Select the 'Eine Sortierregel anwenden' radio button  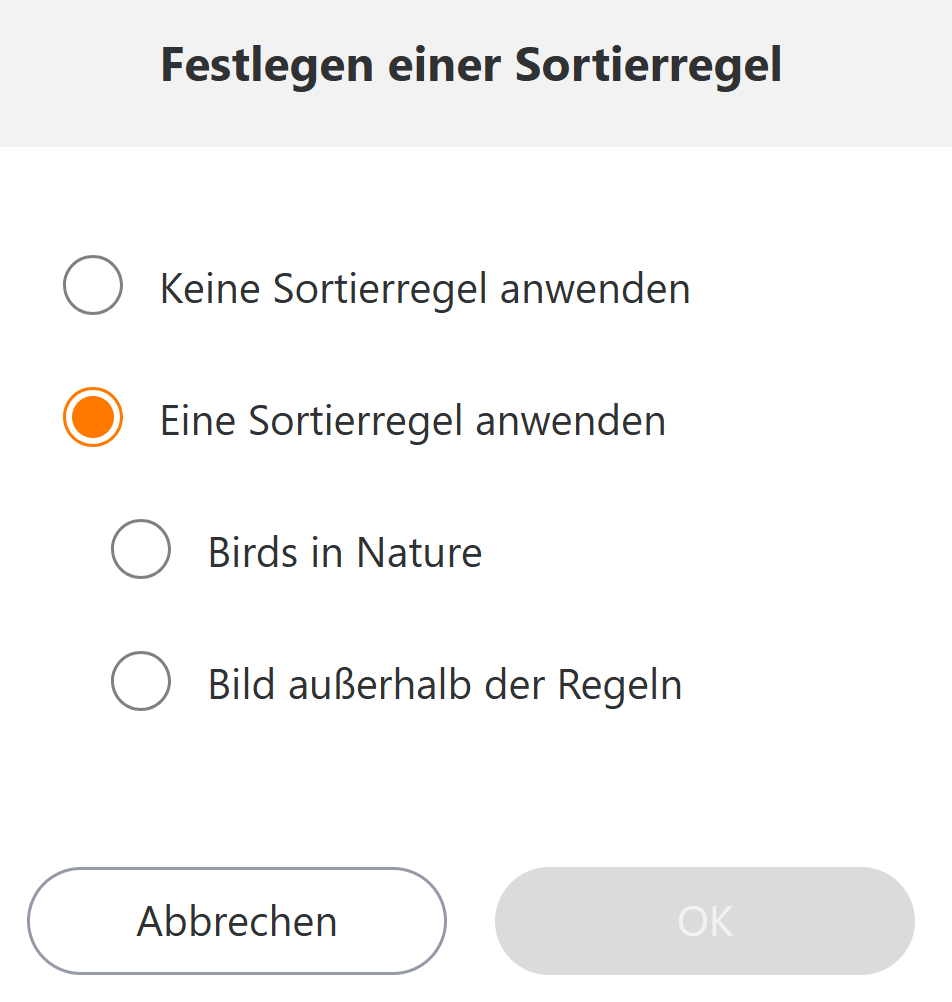(x=93, y=417)
